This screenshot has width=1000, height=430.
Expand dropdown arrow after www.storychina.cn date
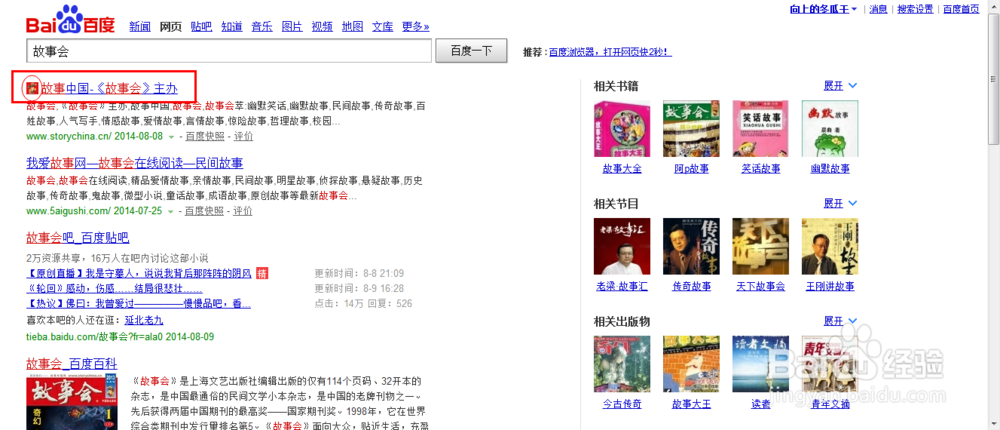pos(171,137)
